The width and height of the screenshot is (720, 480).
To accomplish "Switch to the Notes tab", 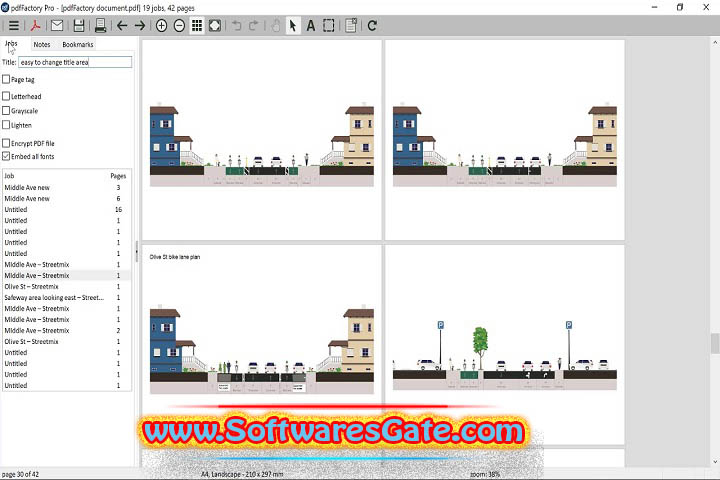I will coord(42,45).
